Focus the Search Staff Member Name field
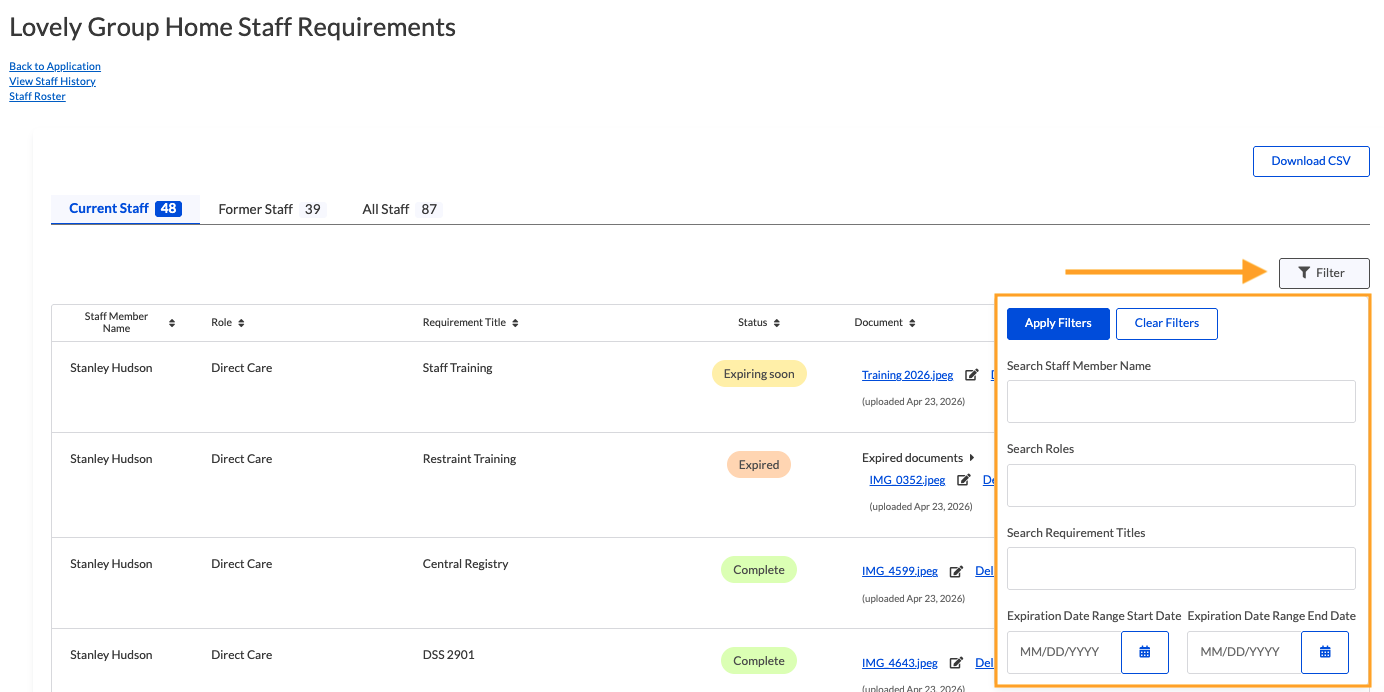Viewport: 1384px width, 692px height. [1181, 401]
